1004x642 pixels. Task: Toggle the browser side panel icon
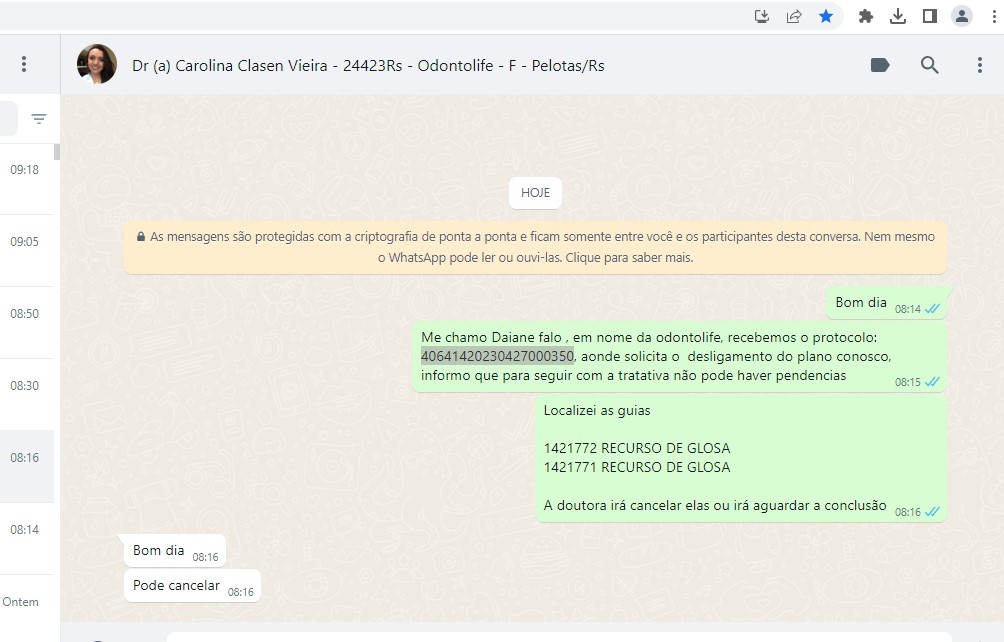pos(930,16)
